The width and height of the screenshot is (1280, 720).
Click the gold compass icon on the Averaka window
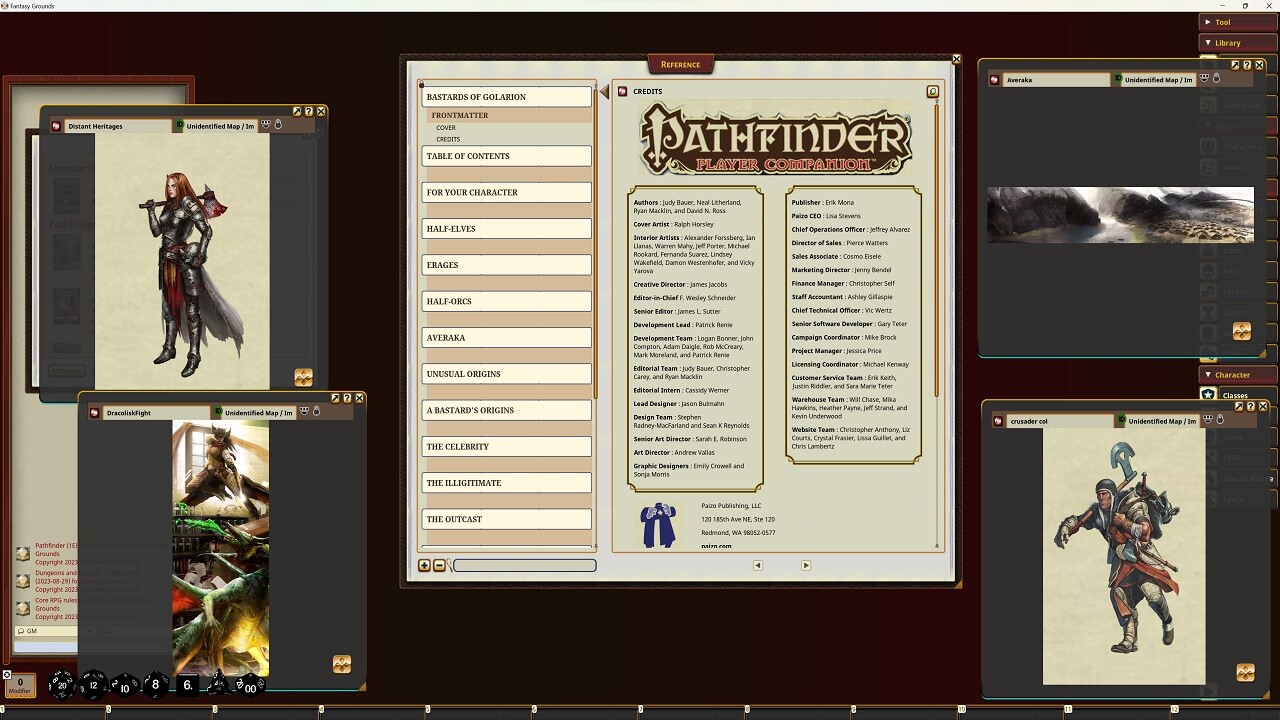pos(1241,332)
